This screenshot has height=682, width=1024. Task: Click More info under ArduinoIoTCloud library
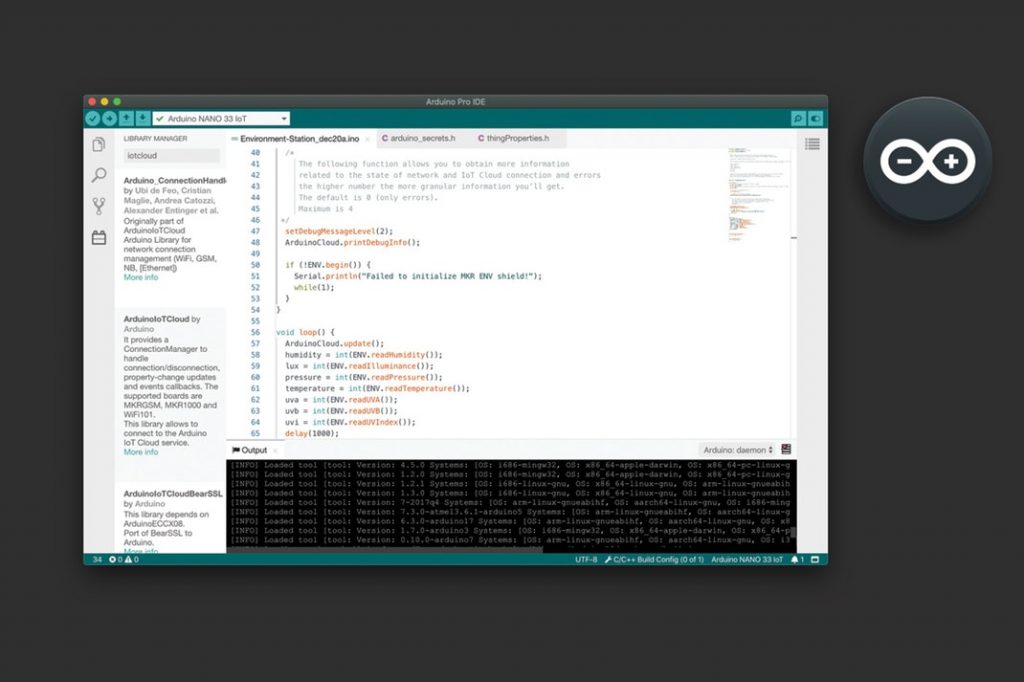[141, 451]
